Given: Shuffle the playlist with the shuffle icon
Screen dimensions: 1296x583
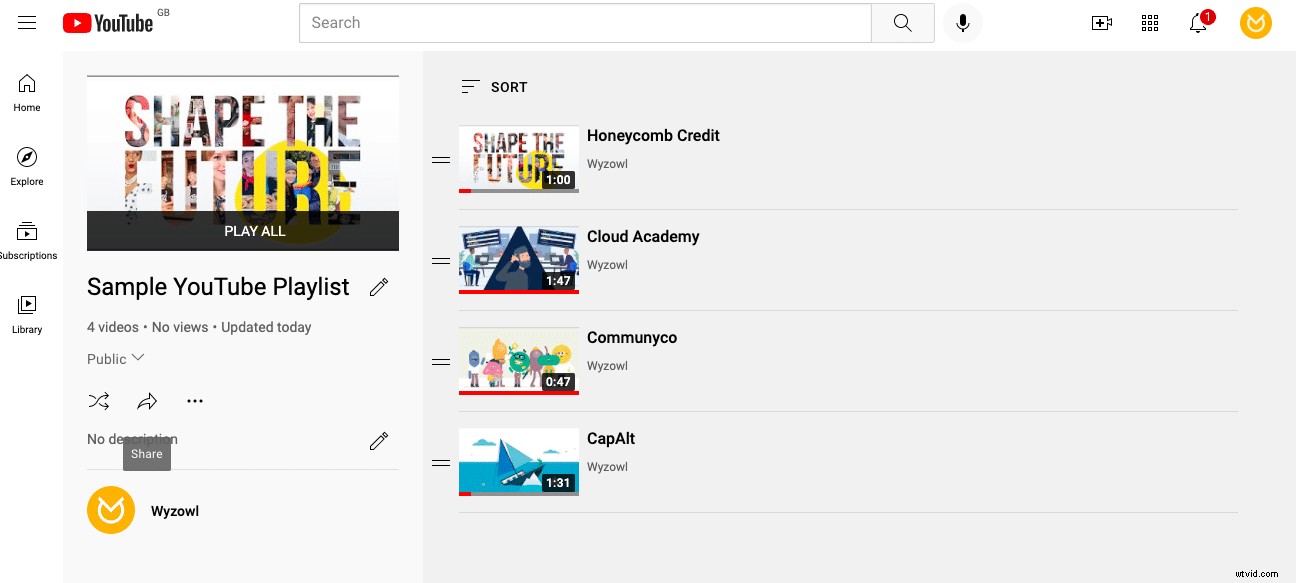Looking at the screenshot, I should point(99,400).
